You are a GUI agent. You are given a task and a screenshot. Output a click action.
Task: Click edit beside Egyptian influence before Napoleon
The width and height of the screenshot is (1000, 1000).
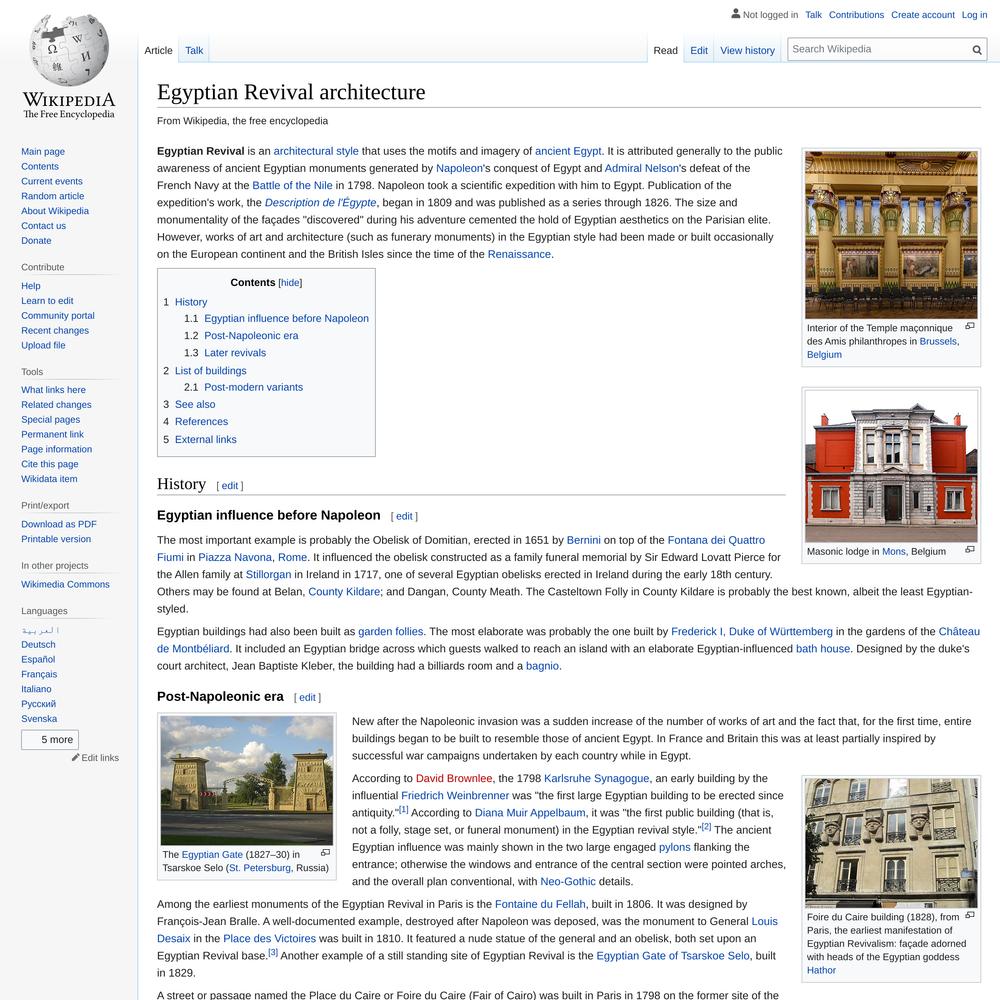404,516
